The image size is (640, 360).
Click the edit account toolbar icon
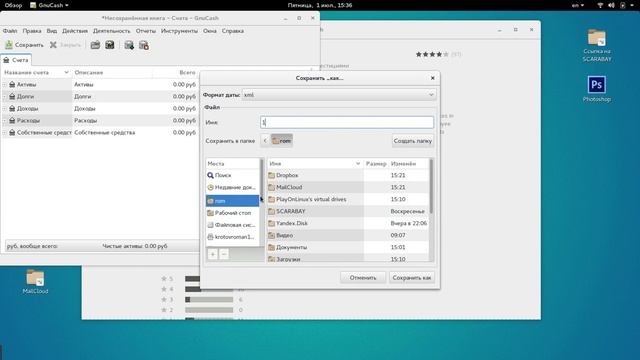tap(110, 45)
